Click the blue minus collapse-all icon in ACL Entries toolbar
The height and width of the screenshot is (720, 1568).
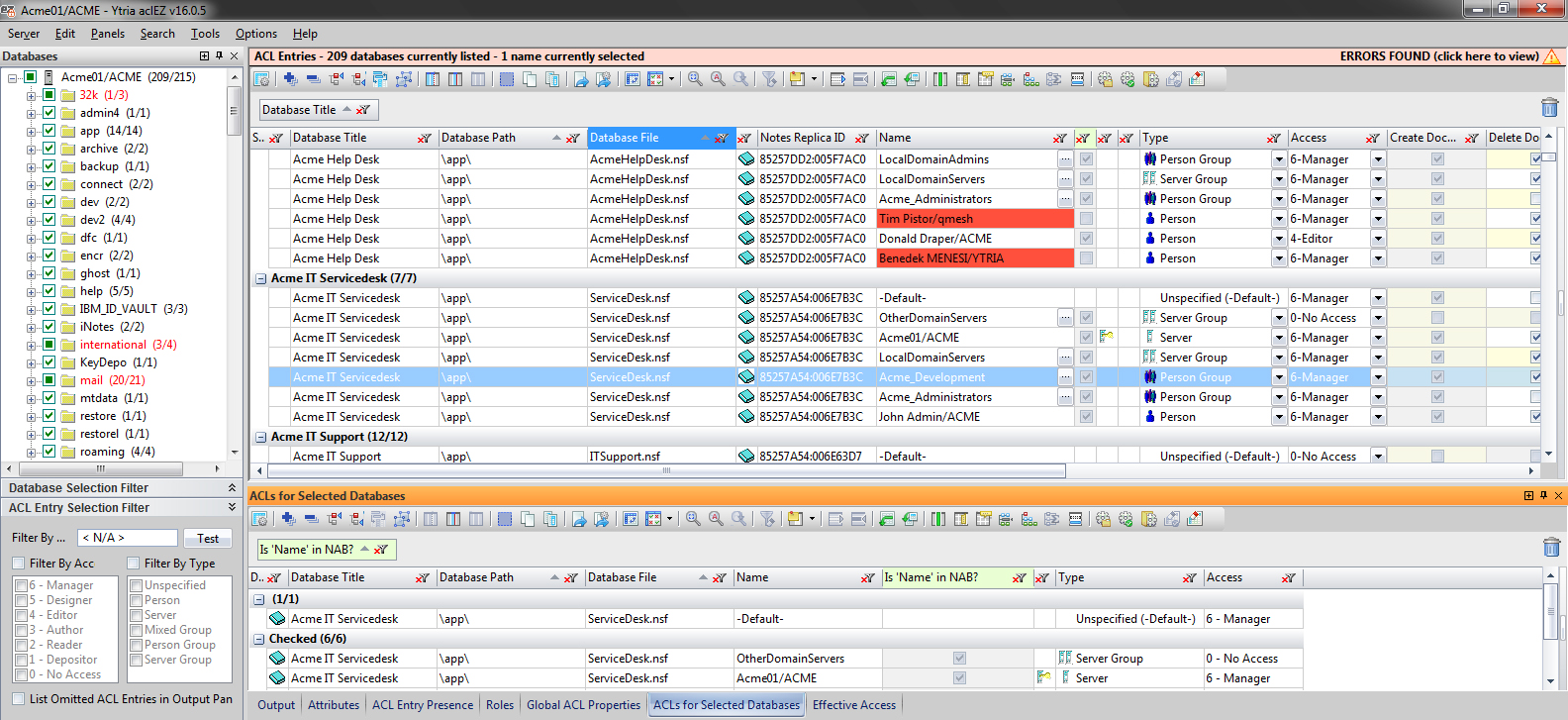click(x=313, y=79)
